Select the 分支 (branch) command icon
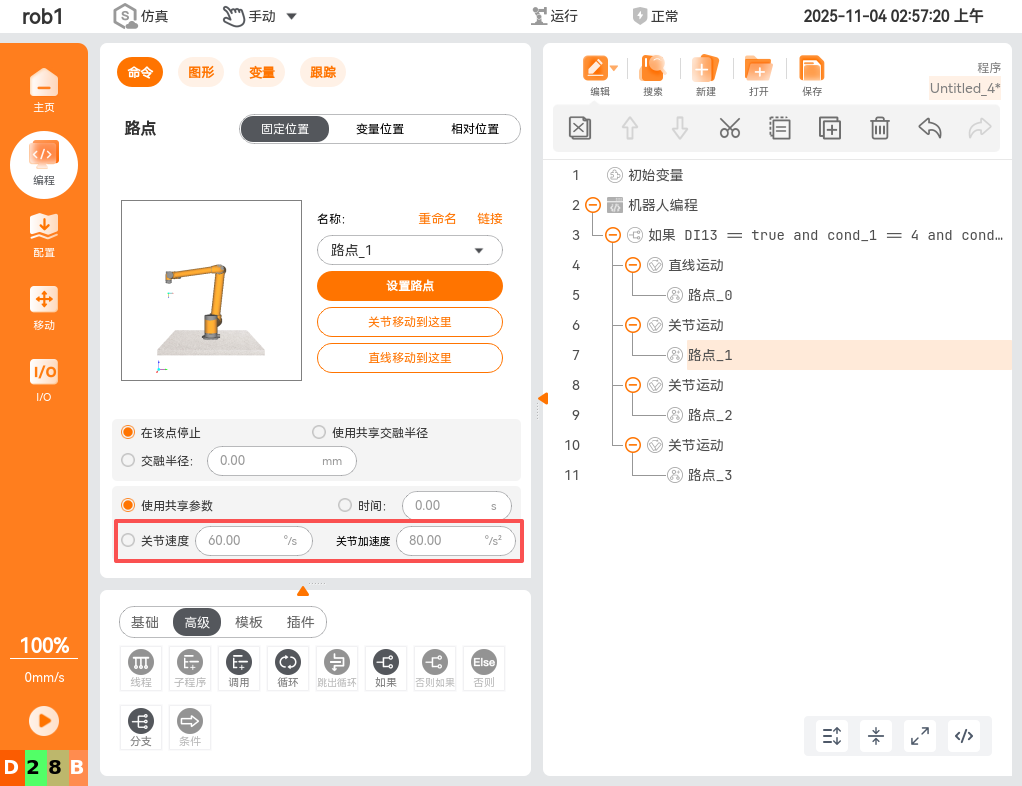Viewport: 1022px width, 786px height. click(x=141, y=727)
